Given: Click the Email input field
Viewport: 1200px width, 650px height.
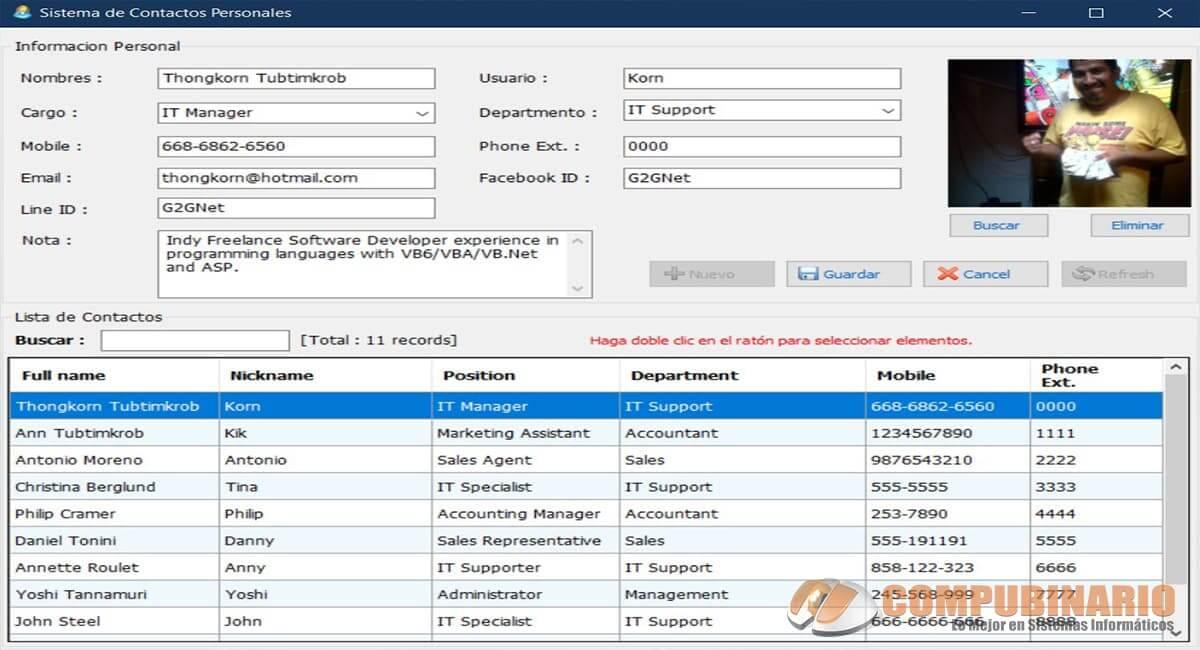Looking at the screenshot, I should (296, 178).
